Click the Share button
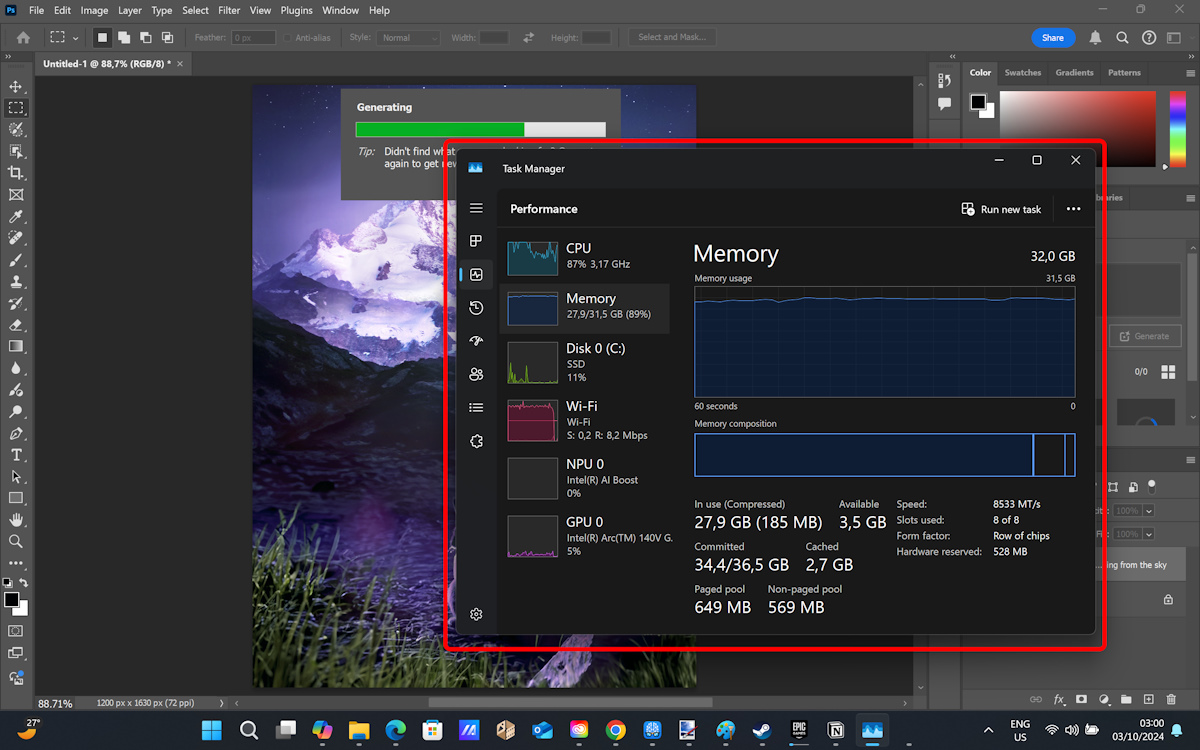 [1052, 38]
